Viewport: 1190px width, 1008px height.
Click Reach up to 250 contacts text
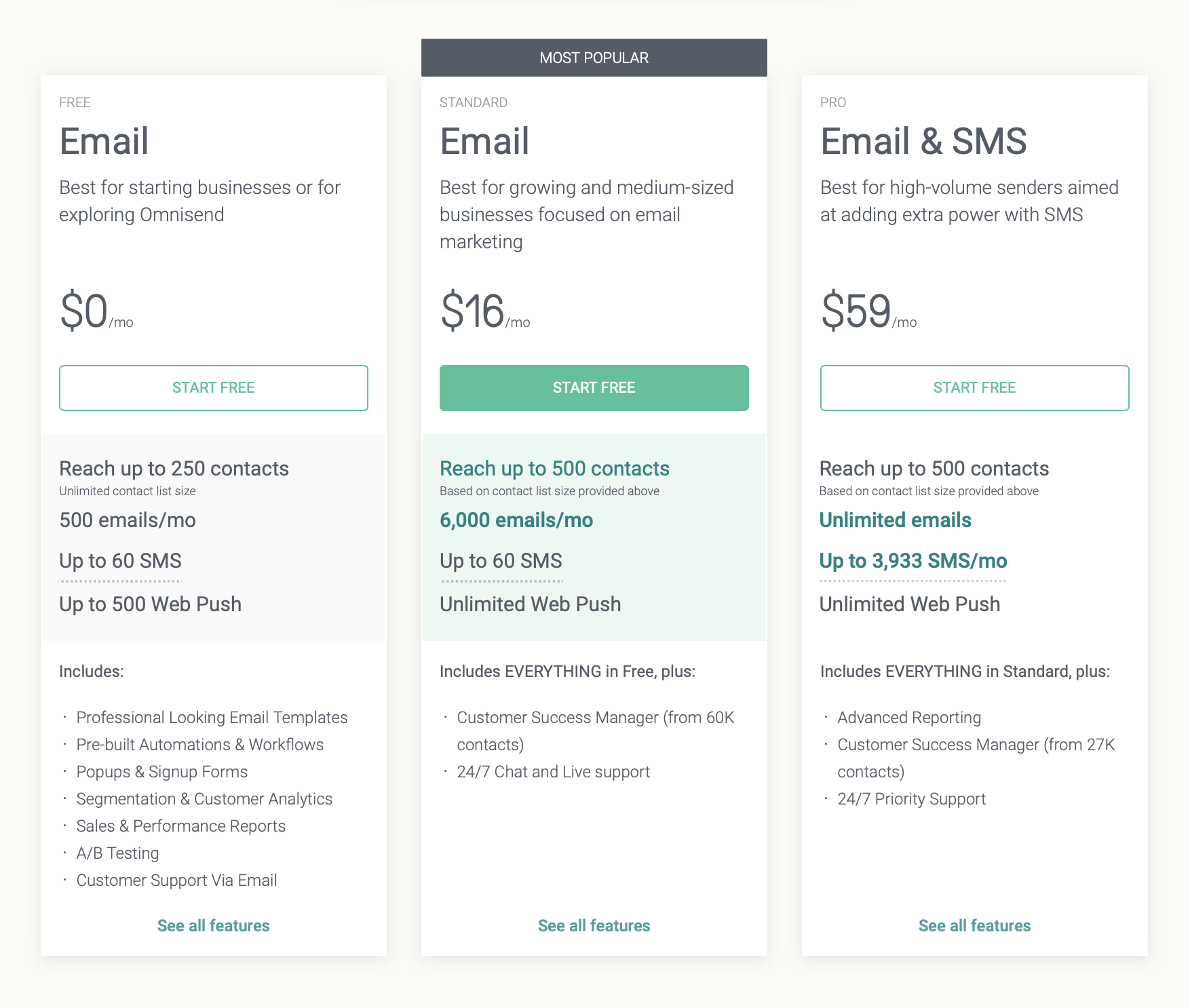point(174,469)
